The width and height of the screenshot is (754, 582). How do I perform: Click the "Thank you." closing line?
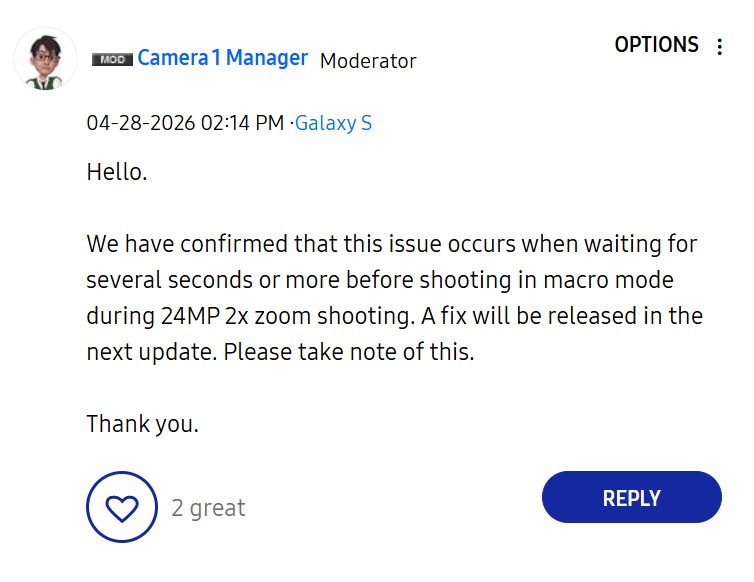142,424
